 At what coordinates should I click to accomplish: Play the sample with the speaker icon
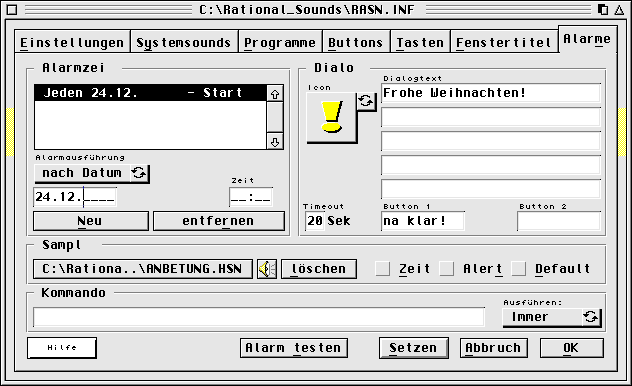[267, 269]
